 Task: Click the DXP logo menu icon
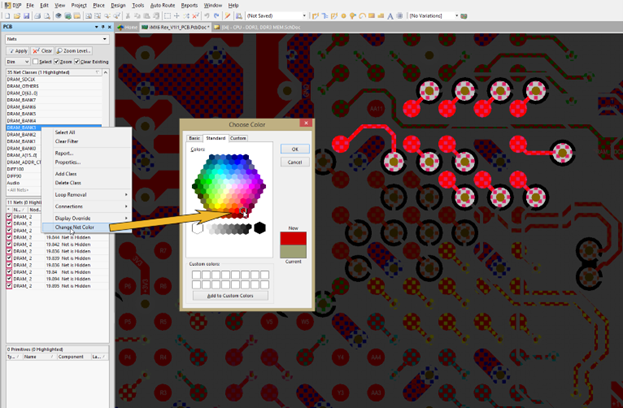click(6, 5)
